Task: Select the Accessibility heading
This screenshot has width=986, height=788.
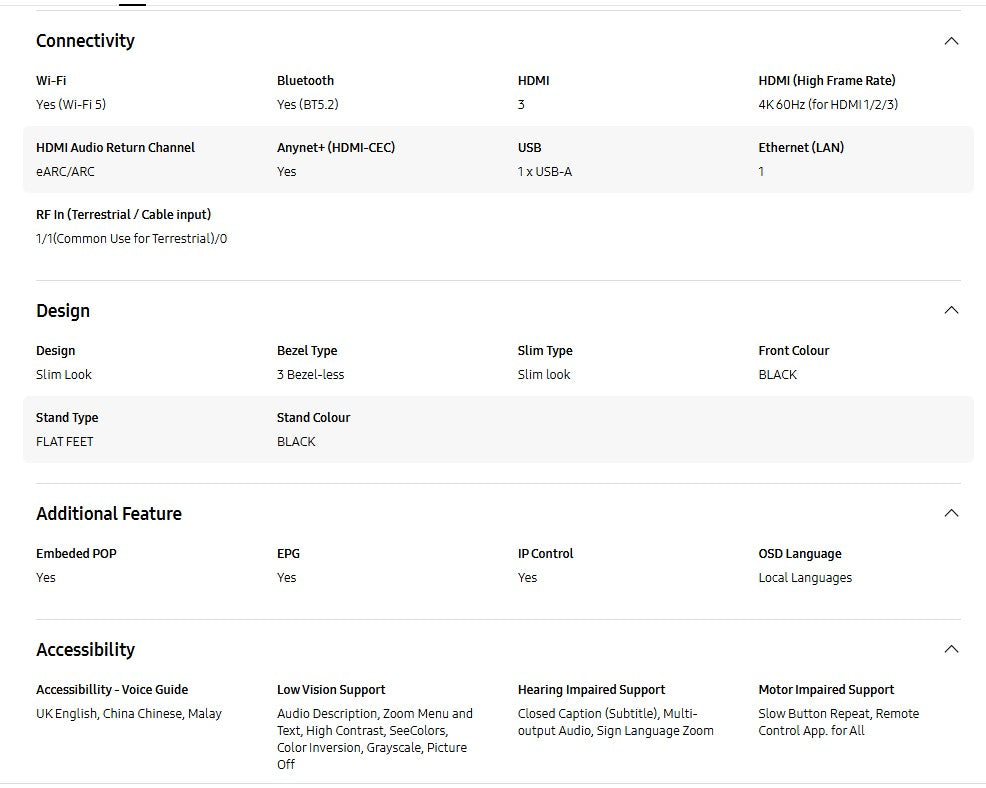Action: [x=85, y=650]
